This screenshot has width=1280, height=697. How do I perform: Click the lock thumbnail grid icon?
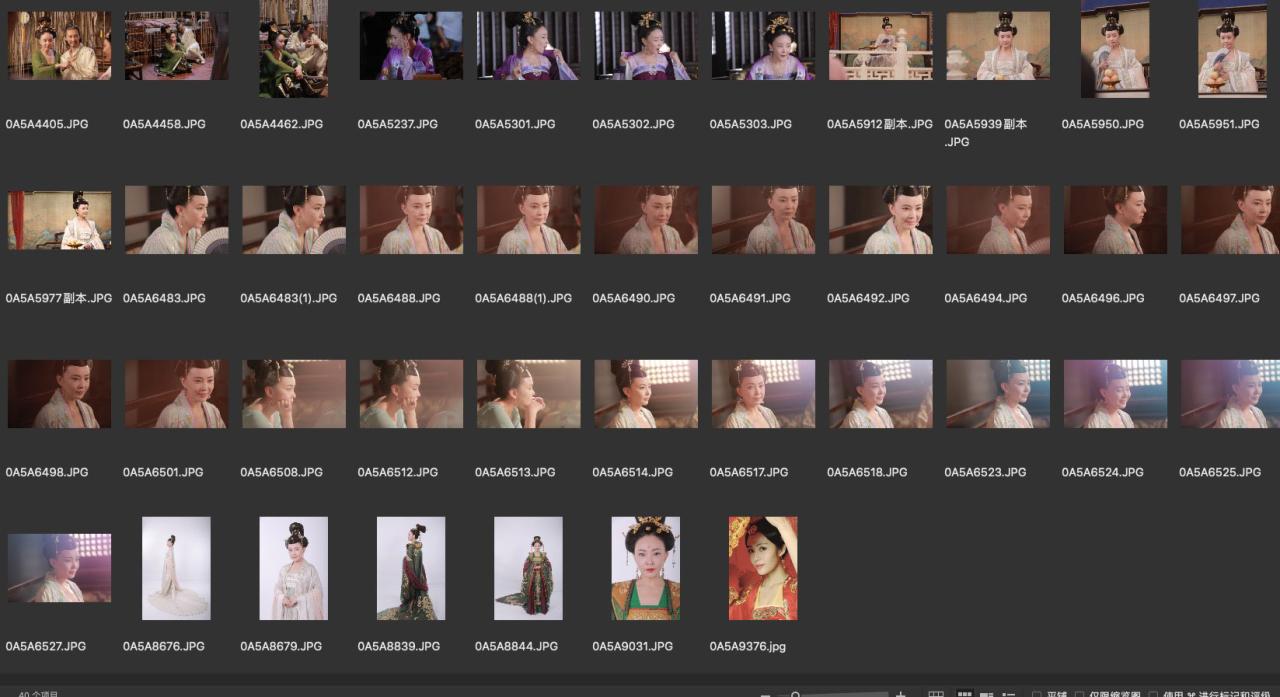[x=936, y=694]
